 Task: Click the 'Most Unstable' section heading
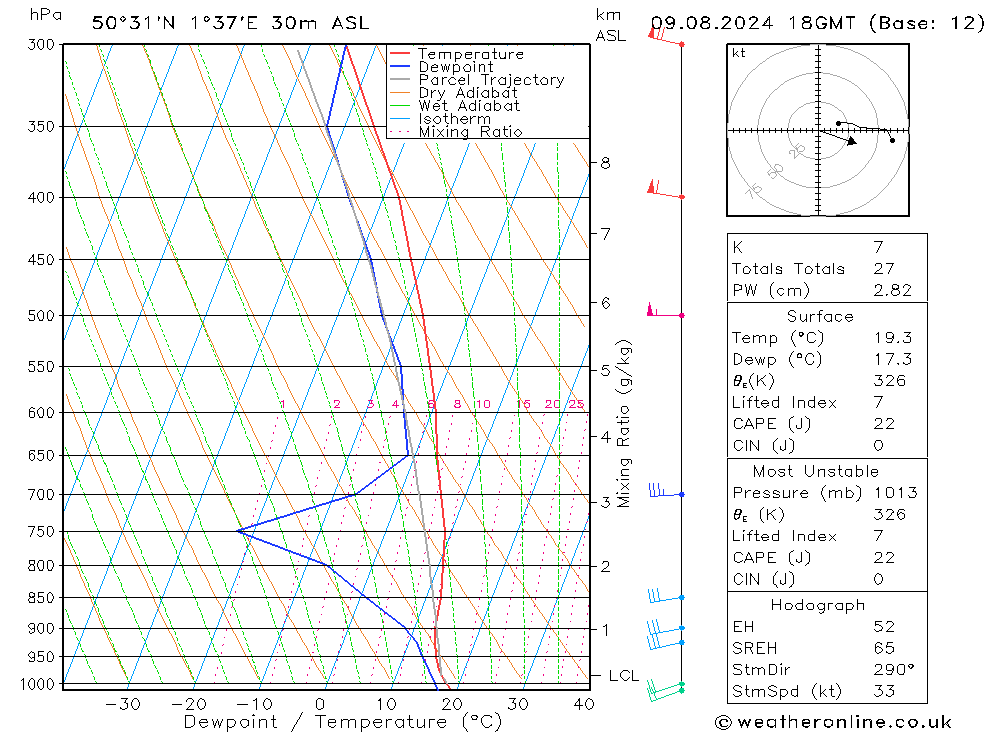[x=816, y=471]
